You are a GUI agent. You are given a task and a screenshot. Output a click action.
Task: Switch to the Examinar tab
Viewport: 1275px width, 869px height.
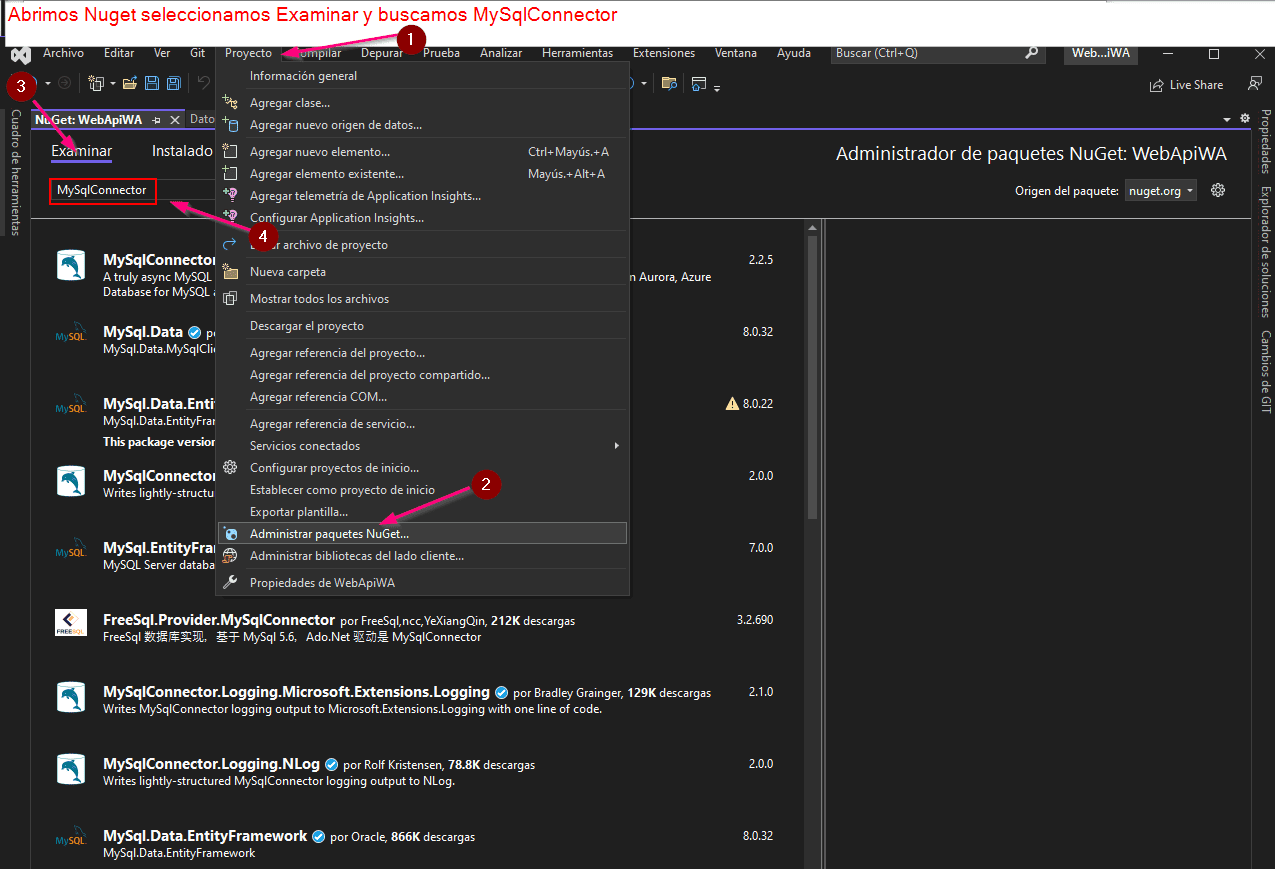(x=82, y=151)
